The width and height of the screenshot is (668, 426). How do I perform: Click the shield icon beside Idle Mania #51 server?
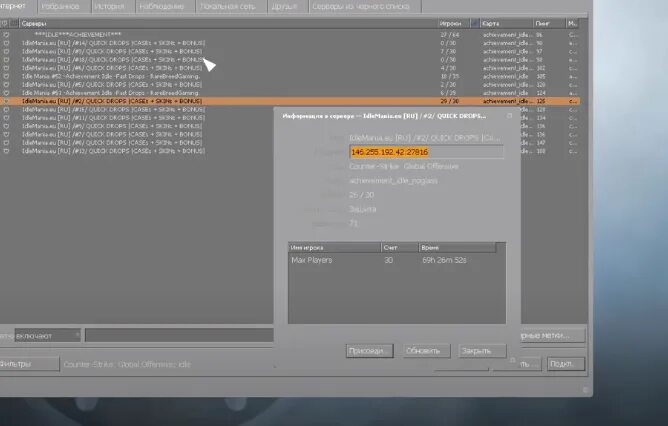[6, 93]
